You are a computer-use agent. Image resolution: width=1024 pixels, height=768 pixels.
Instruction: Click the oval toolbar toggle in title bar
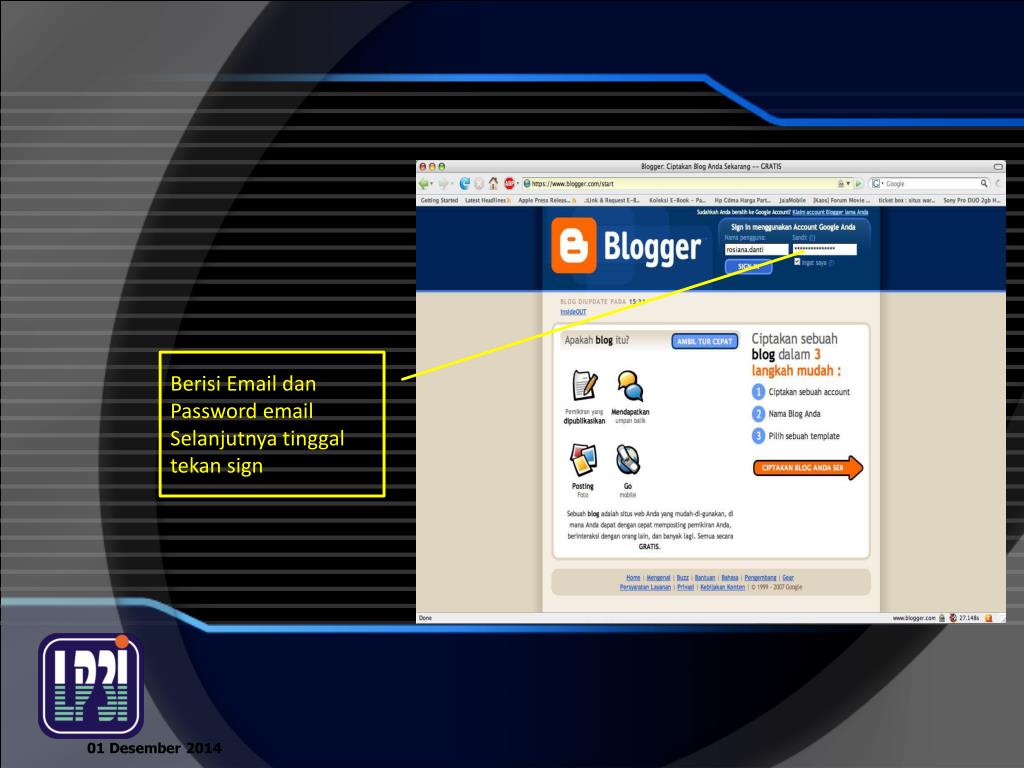(x=998, y=167)
